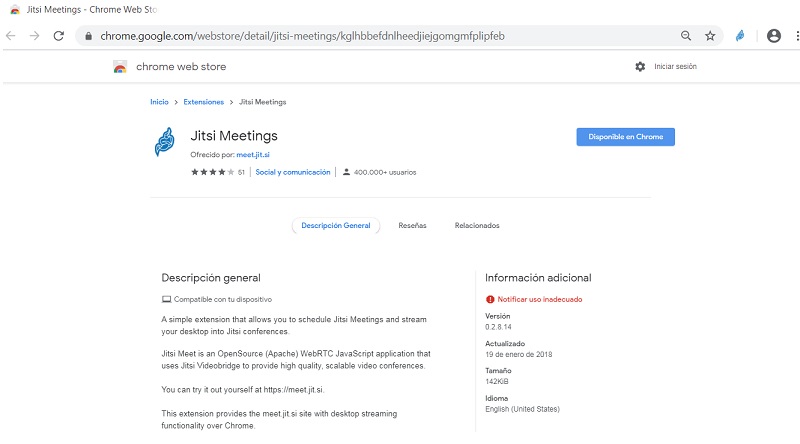The height and width of the screenshot is (444, 800).
Task: Click the Jitsi Meetings extension logo
Action: [165, 143]
